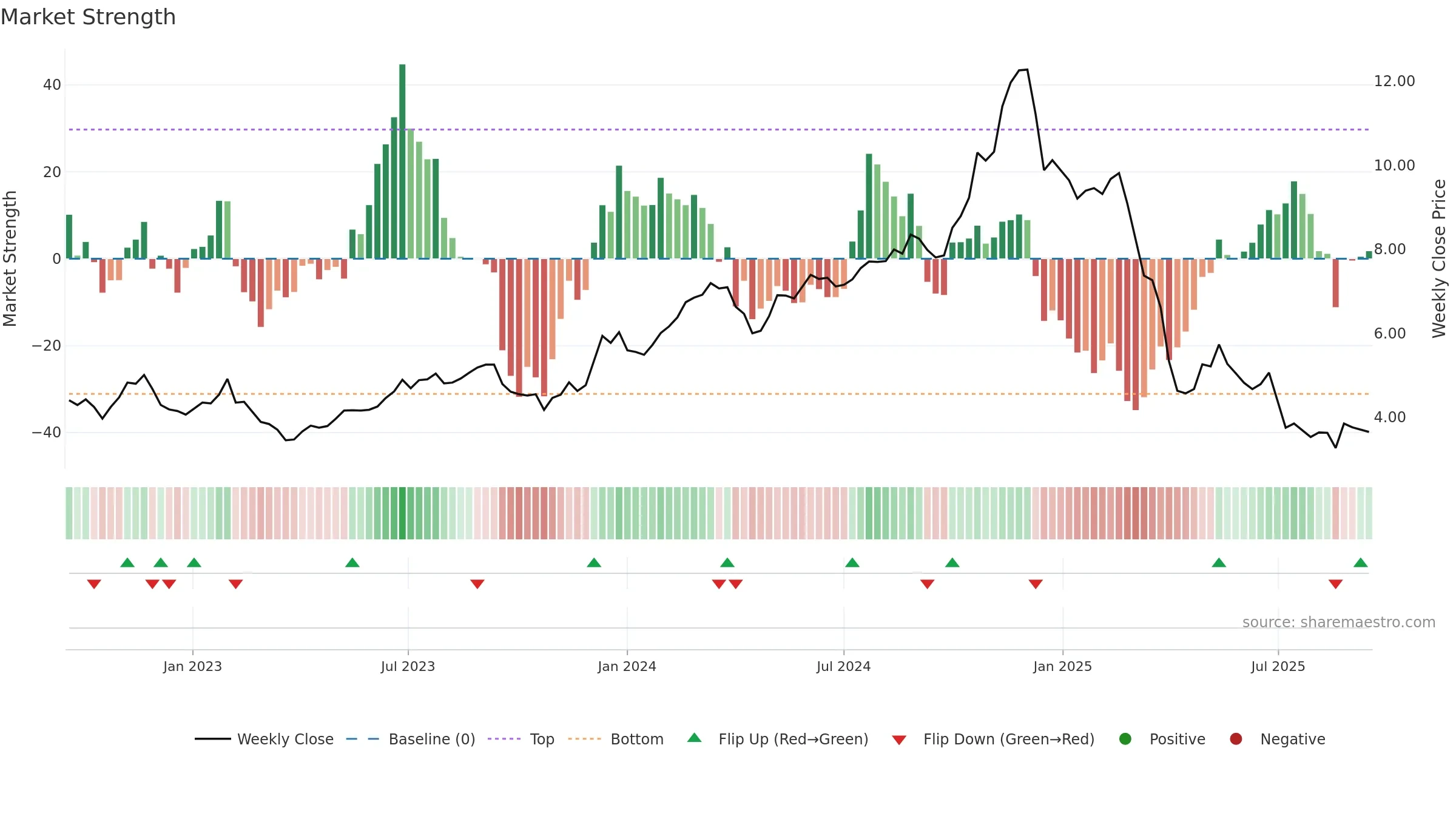Viewport: 1456px width, 819px height.
Task: Toggle the Top legend label
Action: [542, 739]
